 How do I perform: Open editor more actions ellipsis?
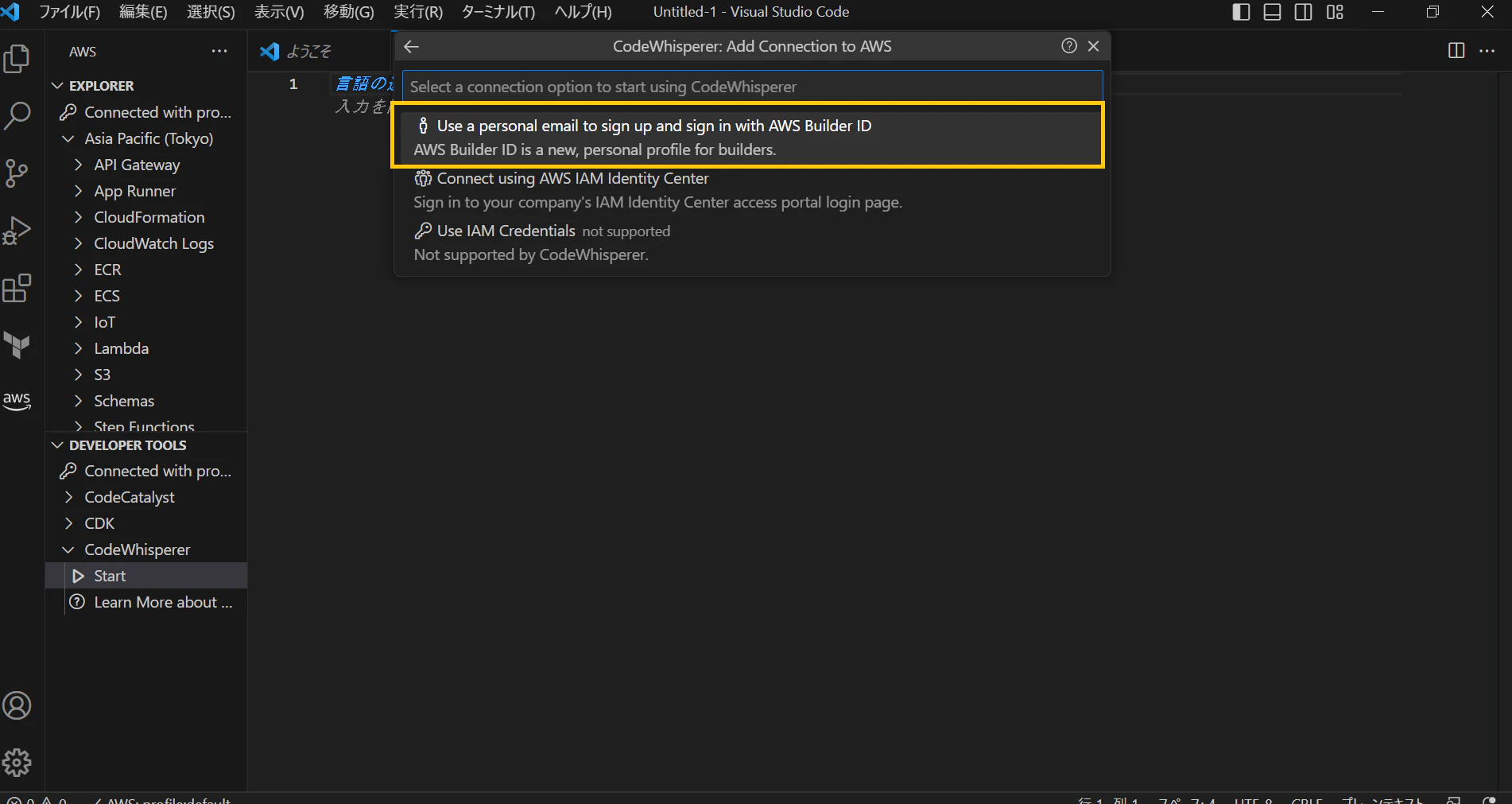[x=1487, y=51]
